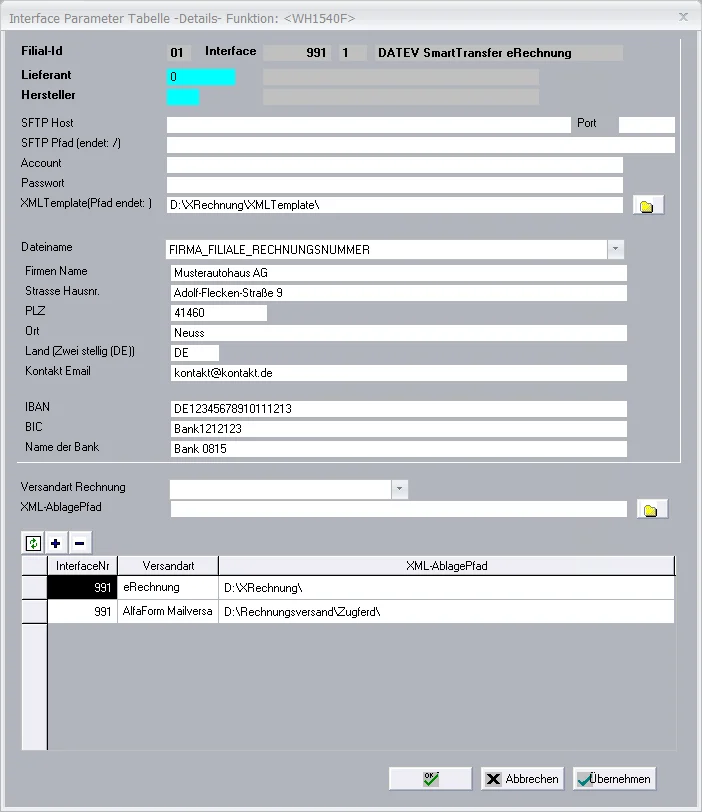This screenshot has height=812, width=702.
Task: Click the Account input field
Action: [394, 165]
